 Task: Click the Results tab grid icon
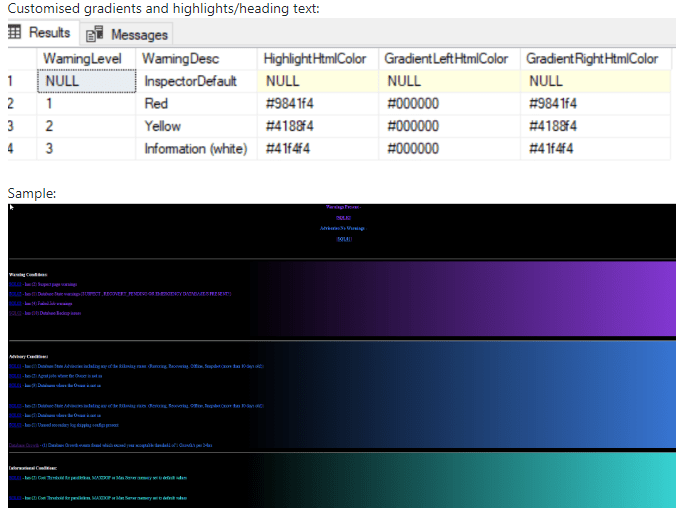click(x=16, y=33)
